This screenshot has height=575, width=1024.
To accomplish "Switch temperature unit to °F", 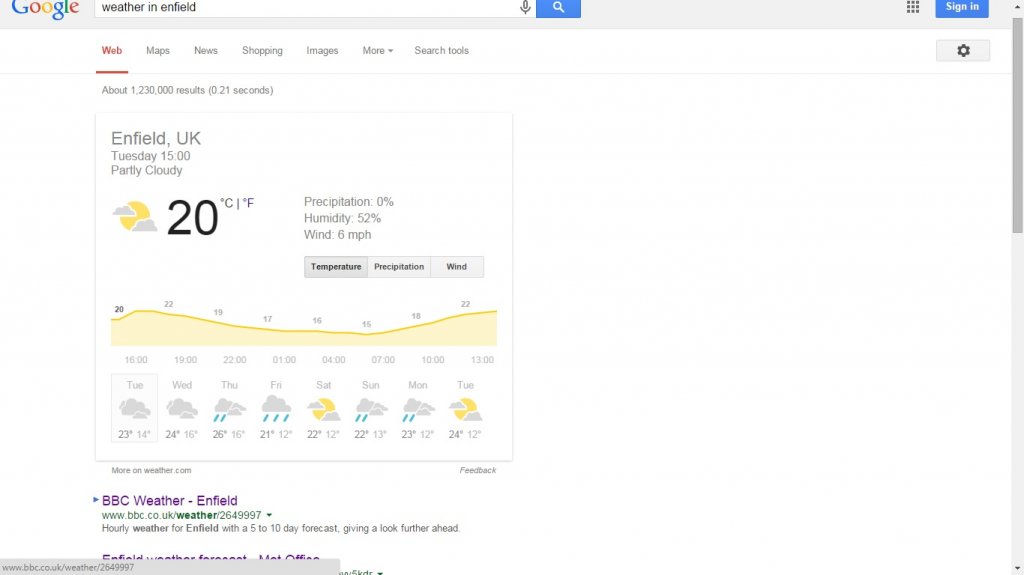I will pos(248,203).
